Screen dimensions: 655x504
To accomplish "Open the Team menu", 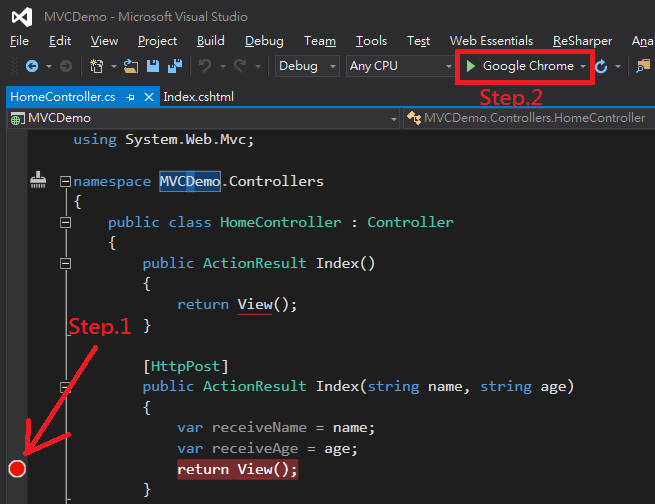I will click(320, 41).
